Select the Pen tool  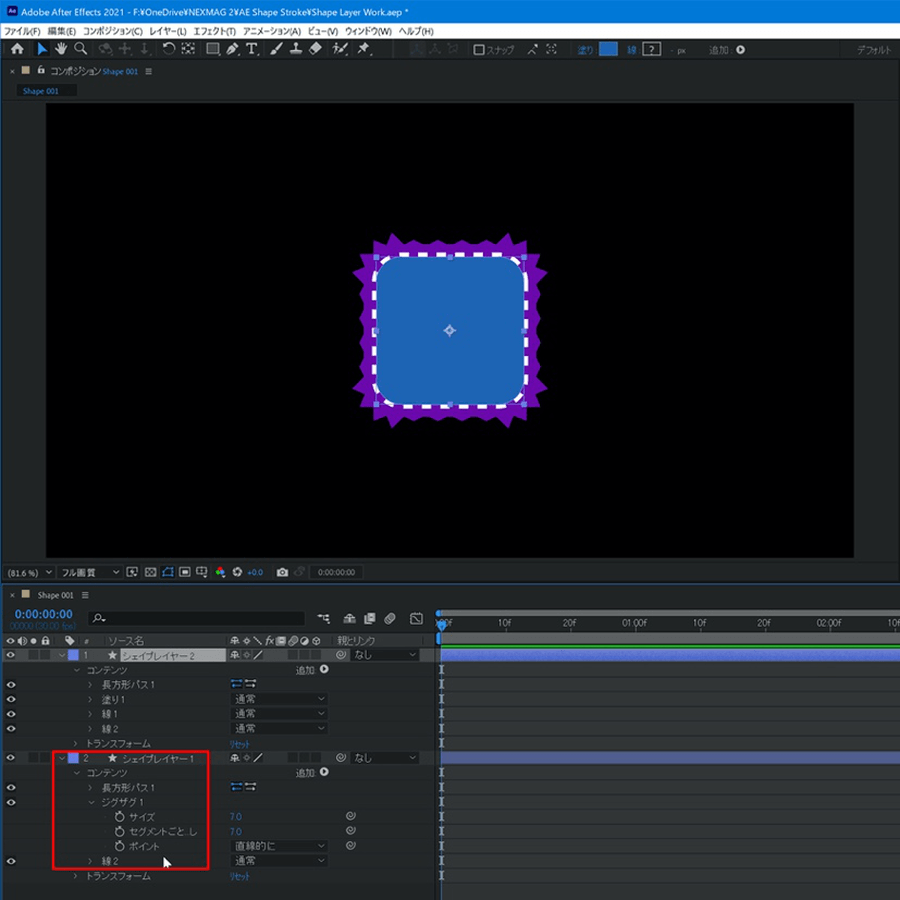[231, 49]
